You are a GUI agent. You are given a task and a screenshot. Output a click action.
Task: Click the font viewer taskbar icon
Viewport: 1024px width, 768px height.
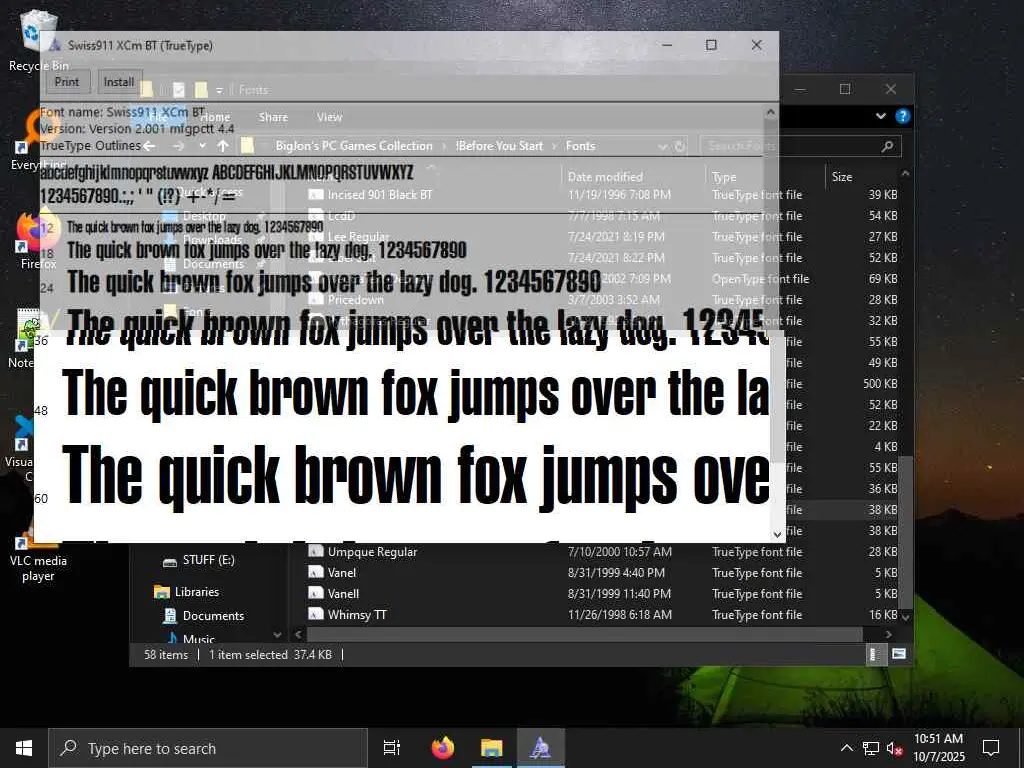541,748
